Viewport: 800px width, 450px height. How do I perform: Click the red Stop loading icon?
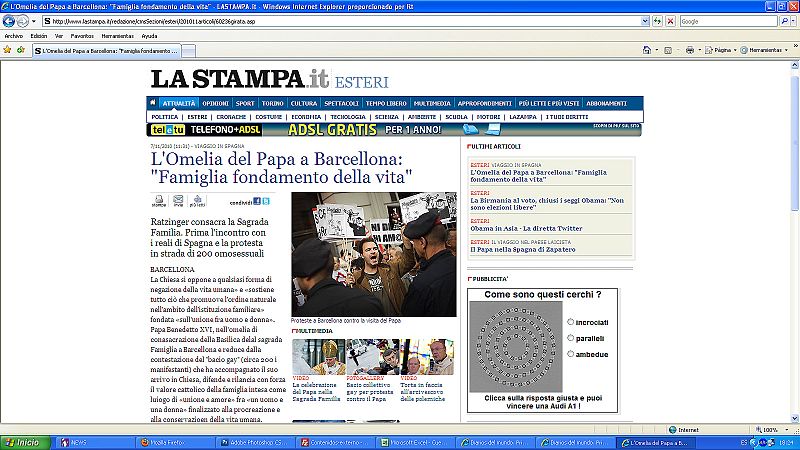[x=670, y=21]
